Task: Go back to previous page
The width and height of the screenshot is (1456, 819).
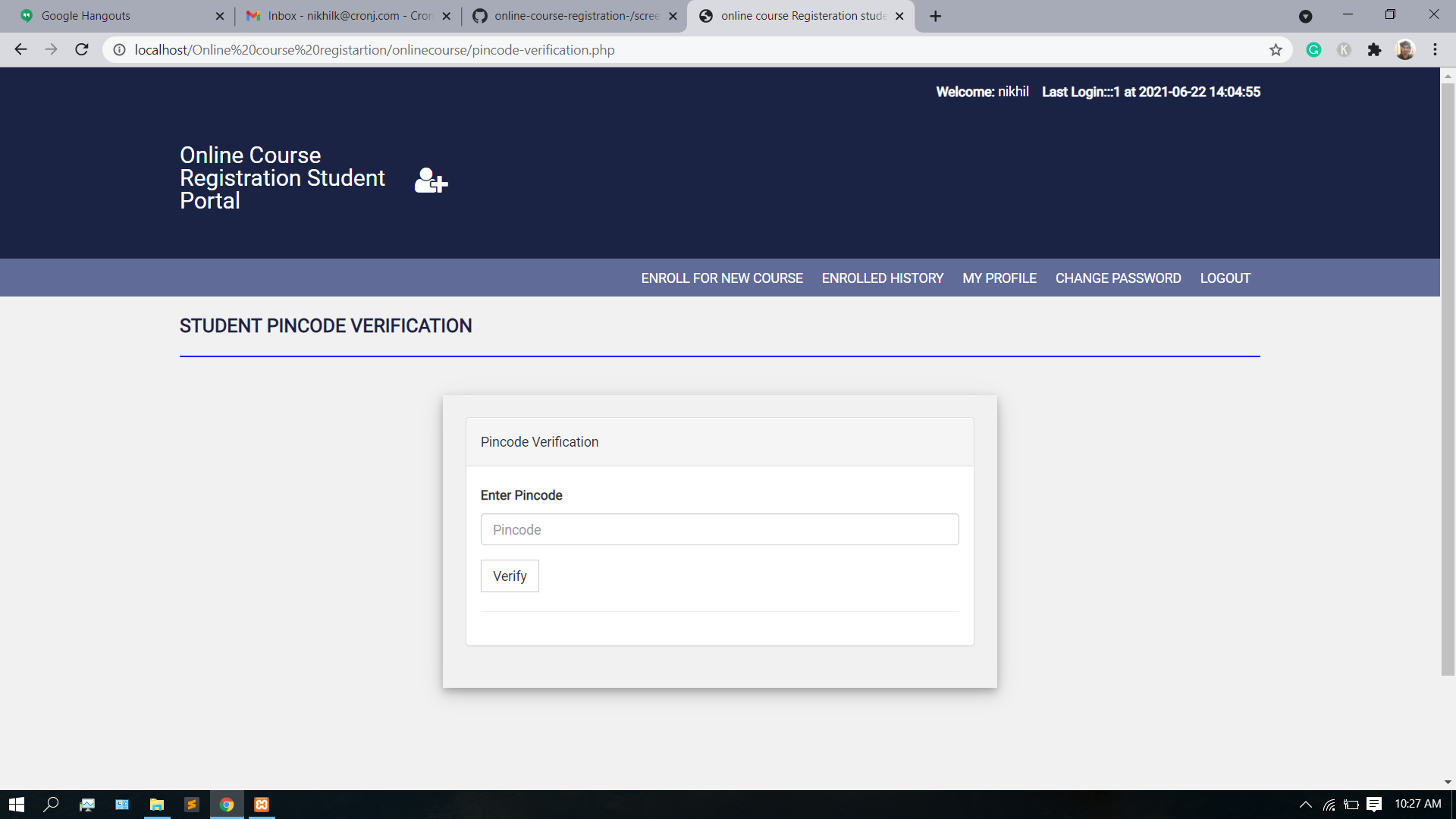Action: [x=20, y=50]
